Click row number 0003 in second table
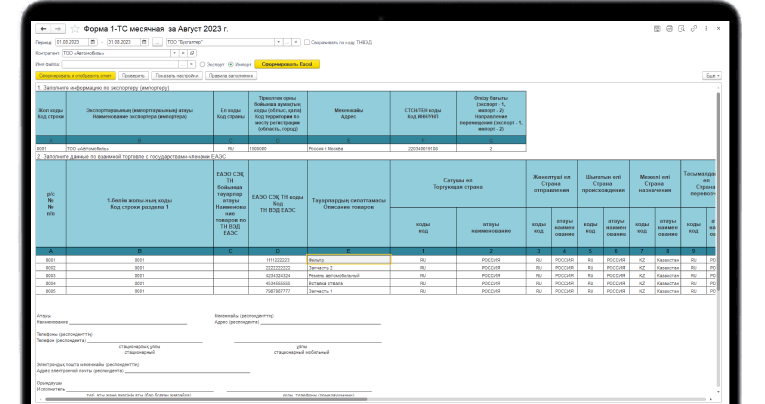 point(51,276)
